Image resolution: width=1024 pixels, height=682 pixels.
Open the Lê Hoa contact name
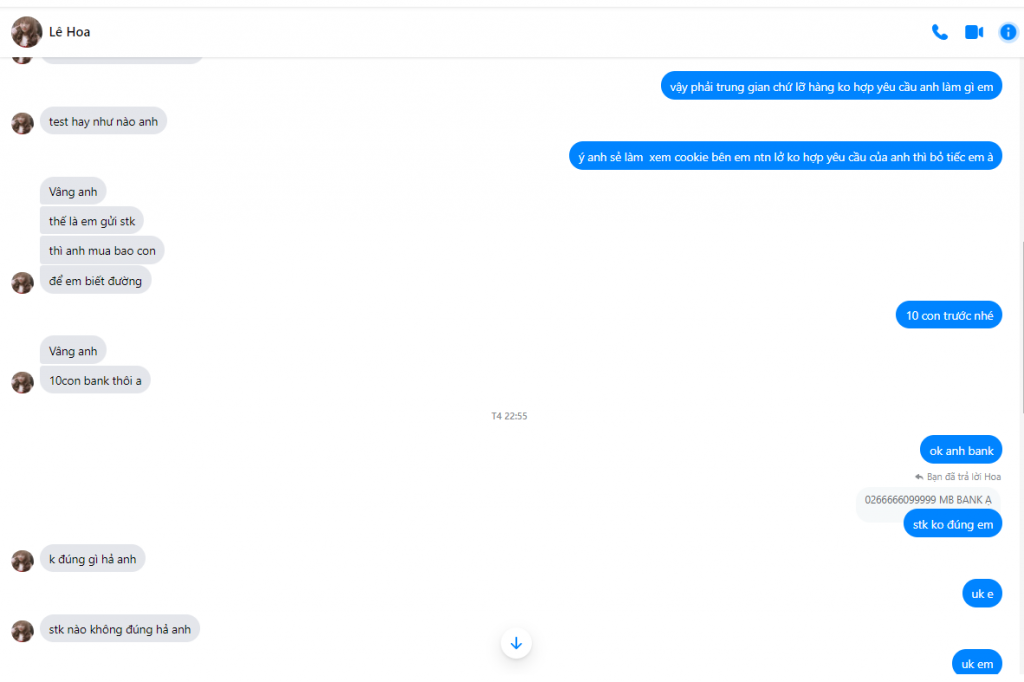(x=69, y=32)
